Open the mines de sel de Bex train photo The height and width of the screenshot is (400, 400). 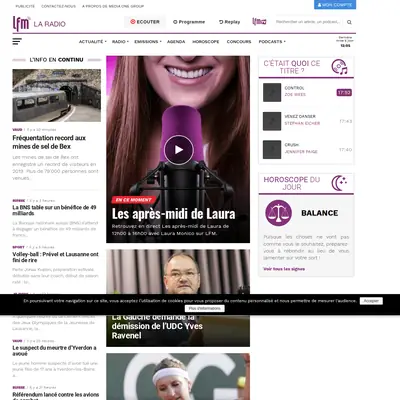57,95
